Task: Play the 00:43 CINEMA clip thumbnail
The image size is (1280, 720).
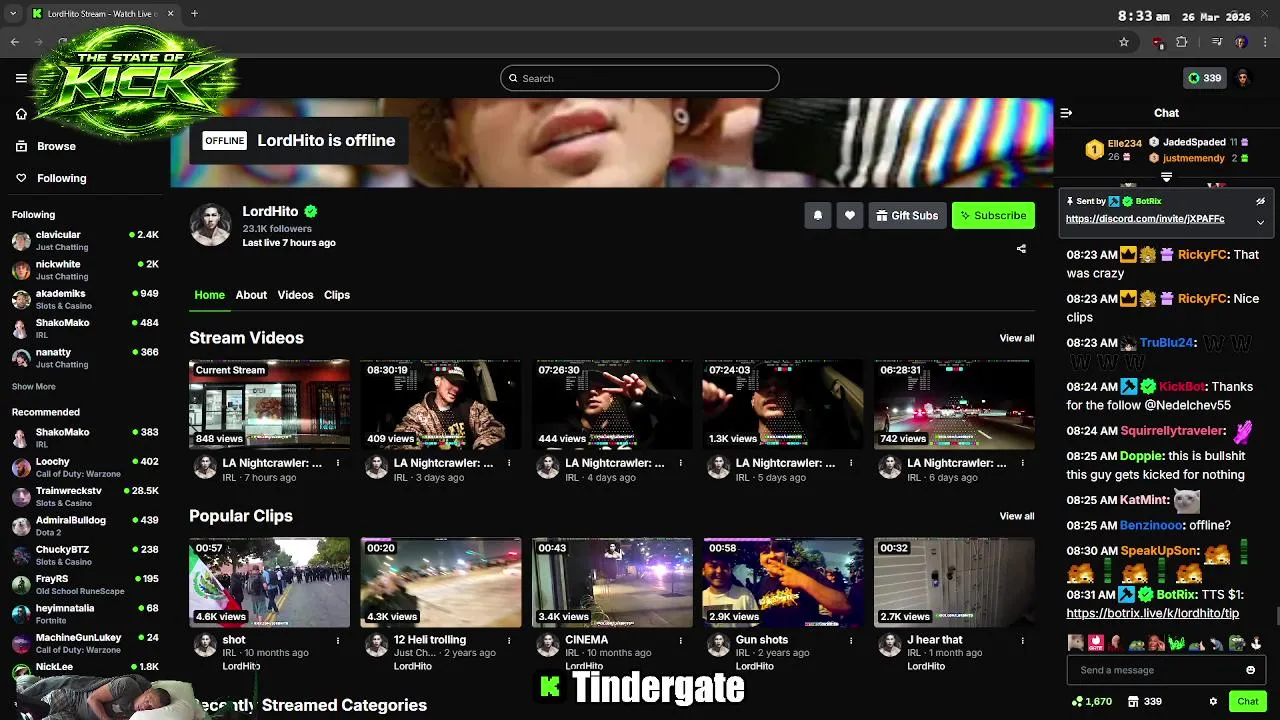Action: (x=612, y=582)
